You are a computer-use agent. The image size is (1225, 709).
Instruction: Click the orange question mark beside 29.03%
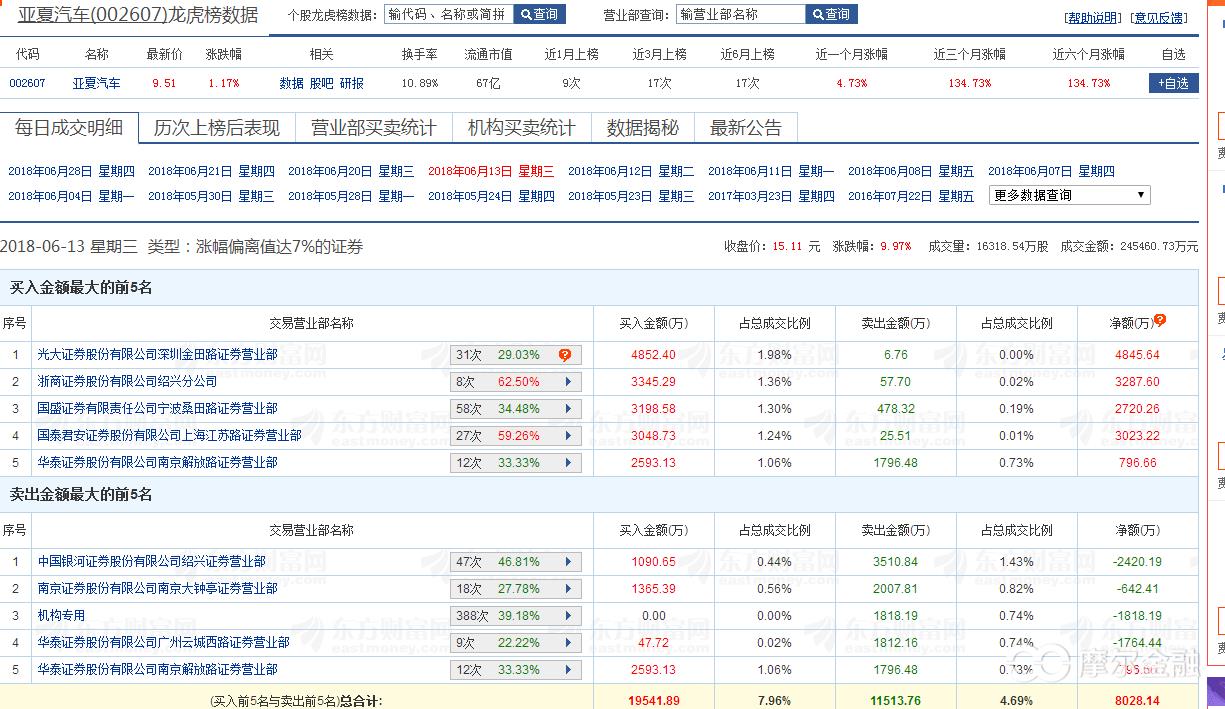pyautogui.click(x=565, y=355)
